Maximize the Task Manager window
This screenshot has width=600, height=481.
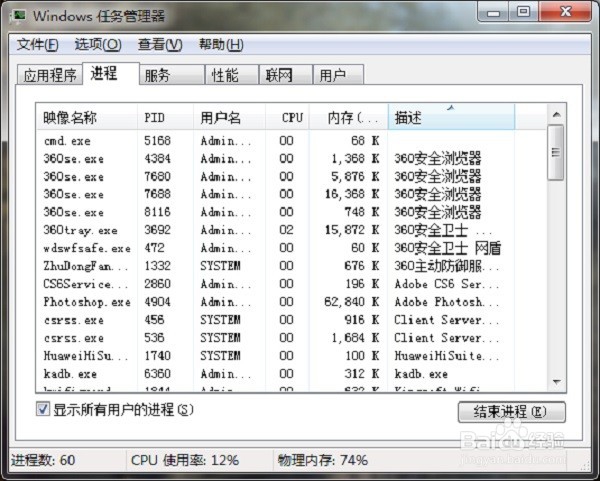pyautogui.click(x=524, y=13)
